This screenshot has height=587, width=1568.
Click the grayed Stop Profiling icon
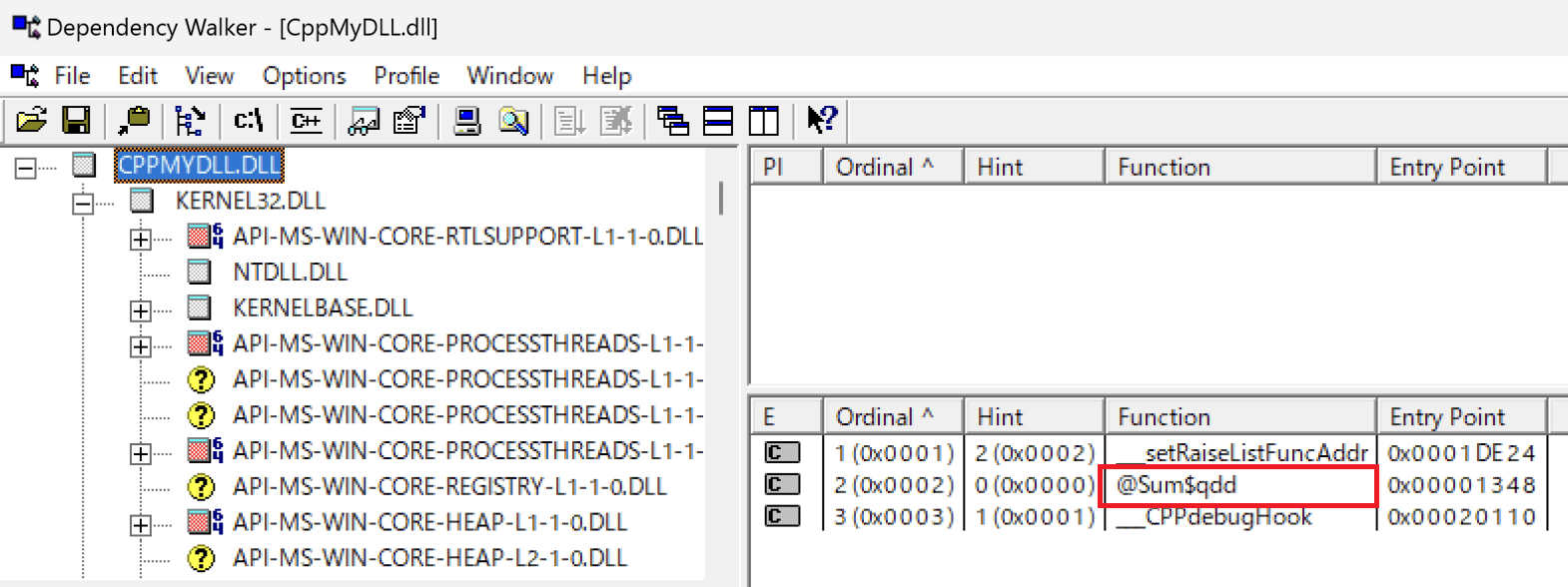click(616, 121)
